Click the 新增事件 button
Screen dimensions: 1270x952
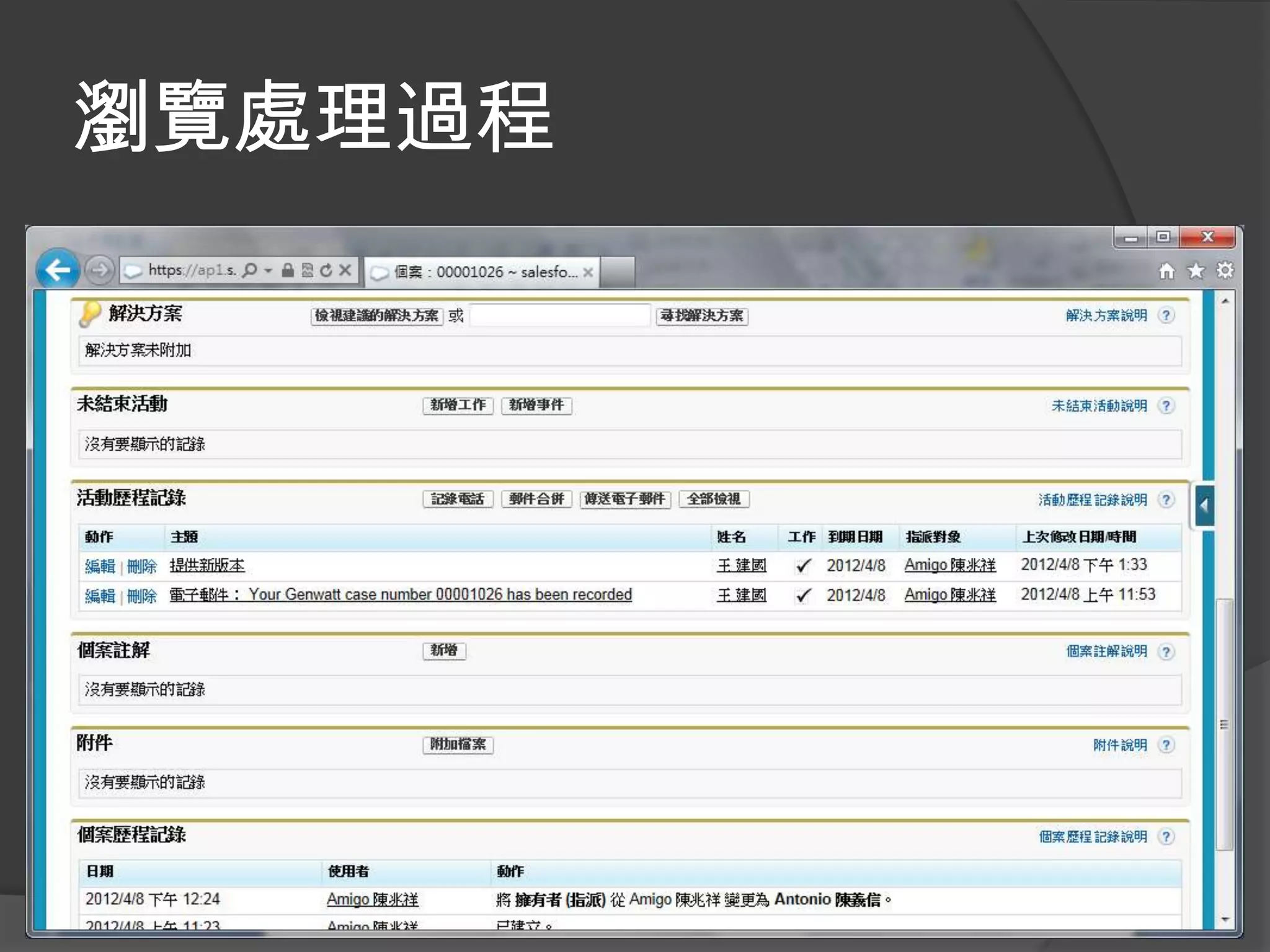[536, 405]
